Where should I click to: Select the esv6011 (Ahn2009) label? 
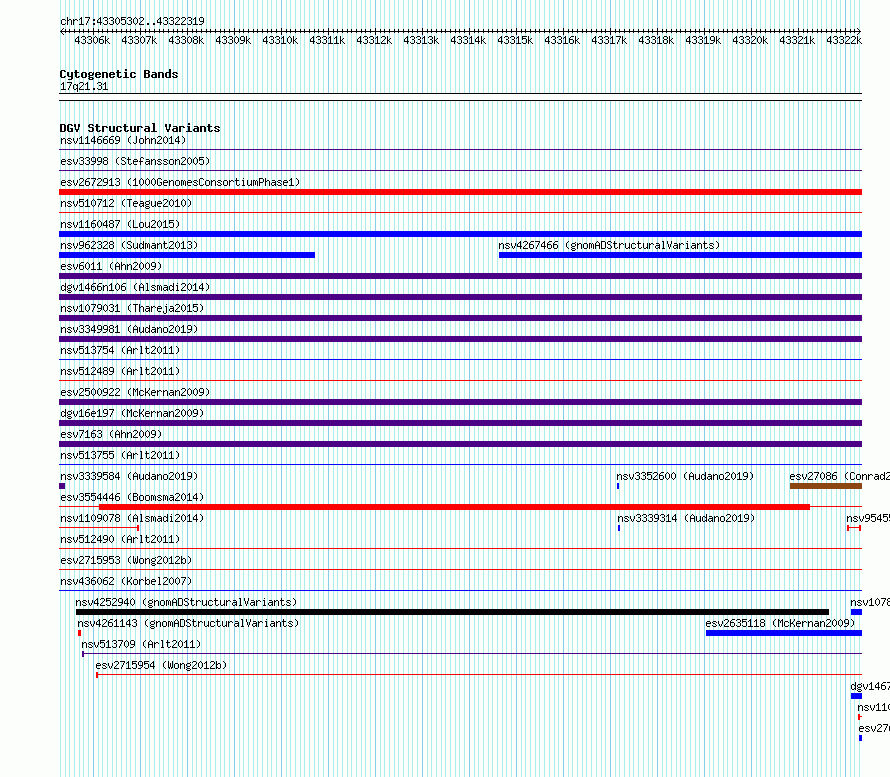click(x=111, y=266)
